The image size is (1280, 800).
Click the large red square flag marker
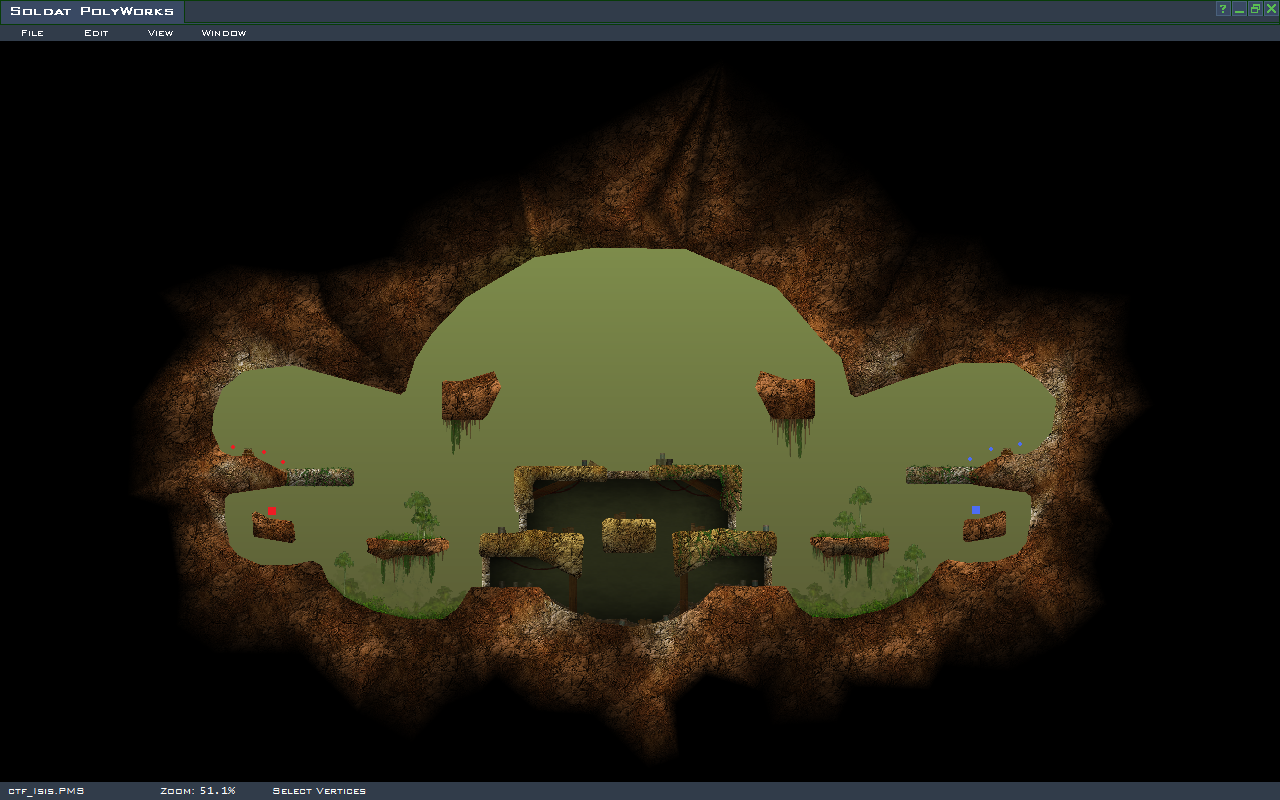[271, 511]
